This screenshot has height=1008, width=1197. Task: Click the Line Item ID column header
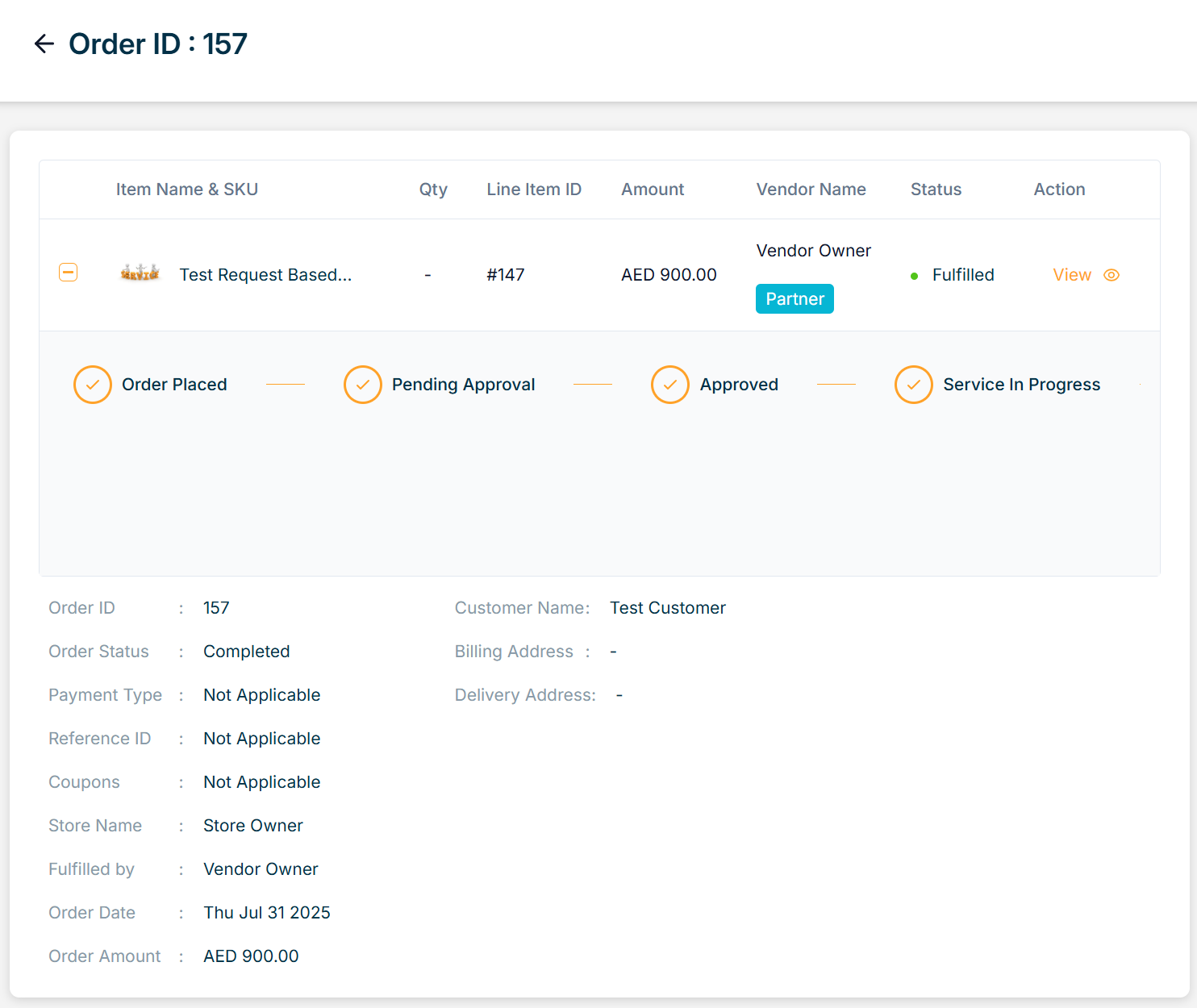tap(534, 190)
